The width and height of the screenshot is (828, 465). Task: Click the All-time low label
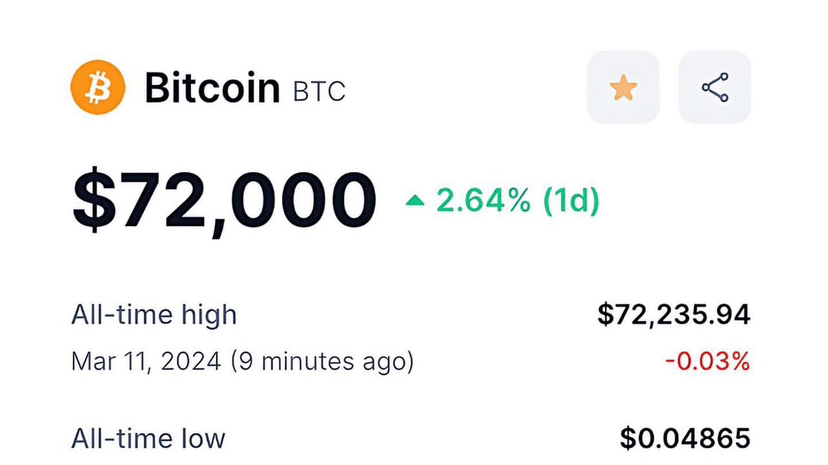[148, 438]
